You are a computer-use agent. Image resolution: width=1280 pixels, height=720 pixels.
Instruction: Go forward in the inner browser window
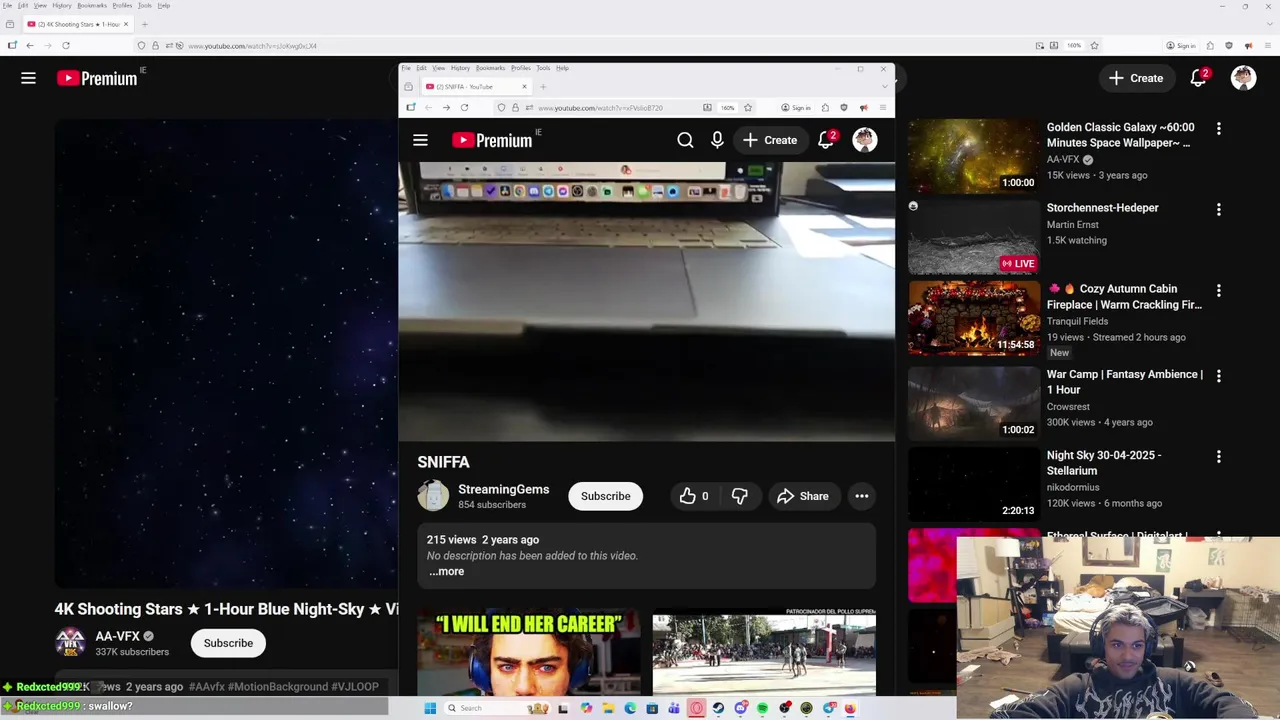click(446, 108)
